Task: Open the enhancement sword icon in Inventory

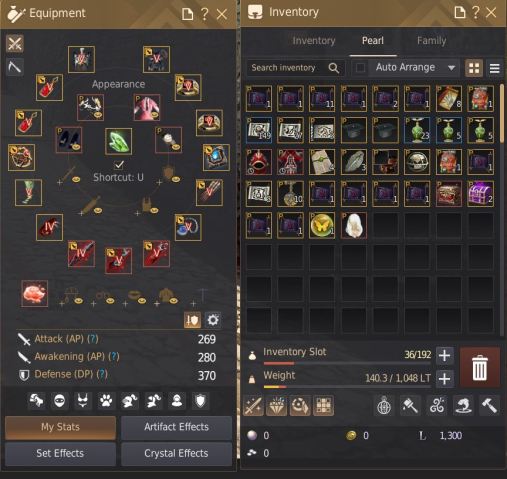Action: click(x=254, y=406)
